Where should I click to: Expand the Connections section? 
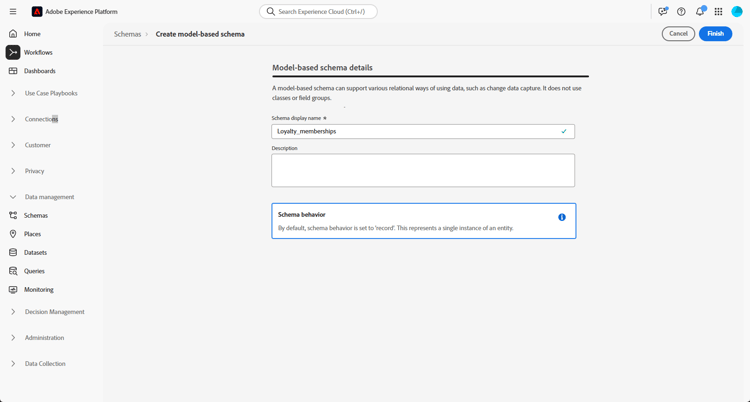tap(41, 119)
